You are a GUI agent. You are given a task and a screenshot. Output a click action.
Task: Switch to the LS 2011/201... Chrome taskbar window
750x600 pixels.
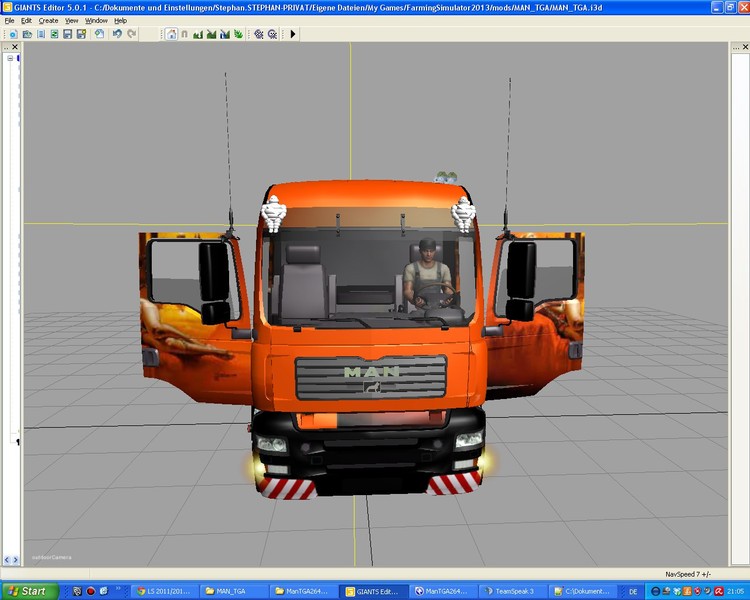pyautogui.click(x=163, y=591)
